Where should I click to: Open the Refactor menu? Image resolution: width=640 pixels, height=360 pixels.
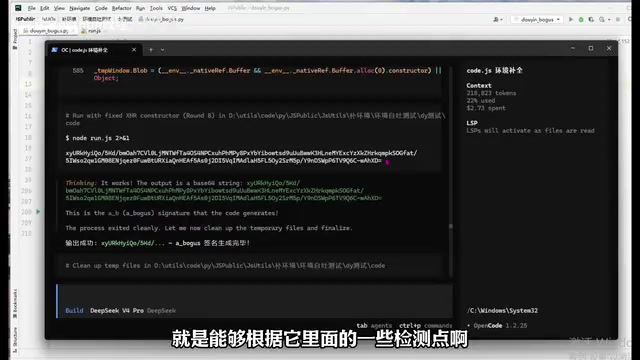[x=122, y=8]
